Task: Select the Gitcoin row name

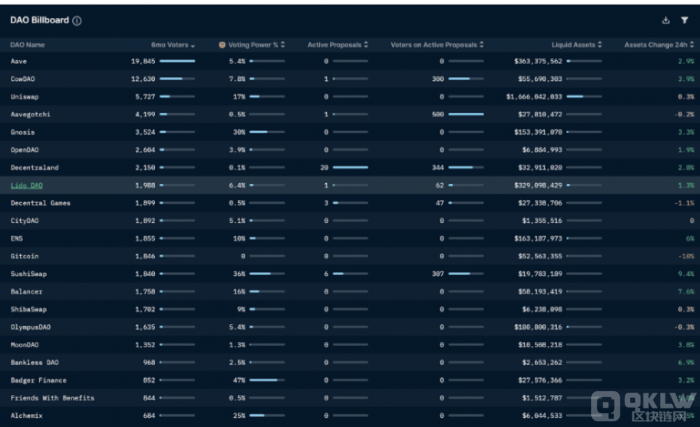Action: [25, 256]
